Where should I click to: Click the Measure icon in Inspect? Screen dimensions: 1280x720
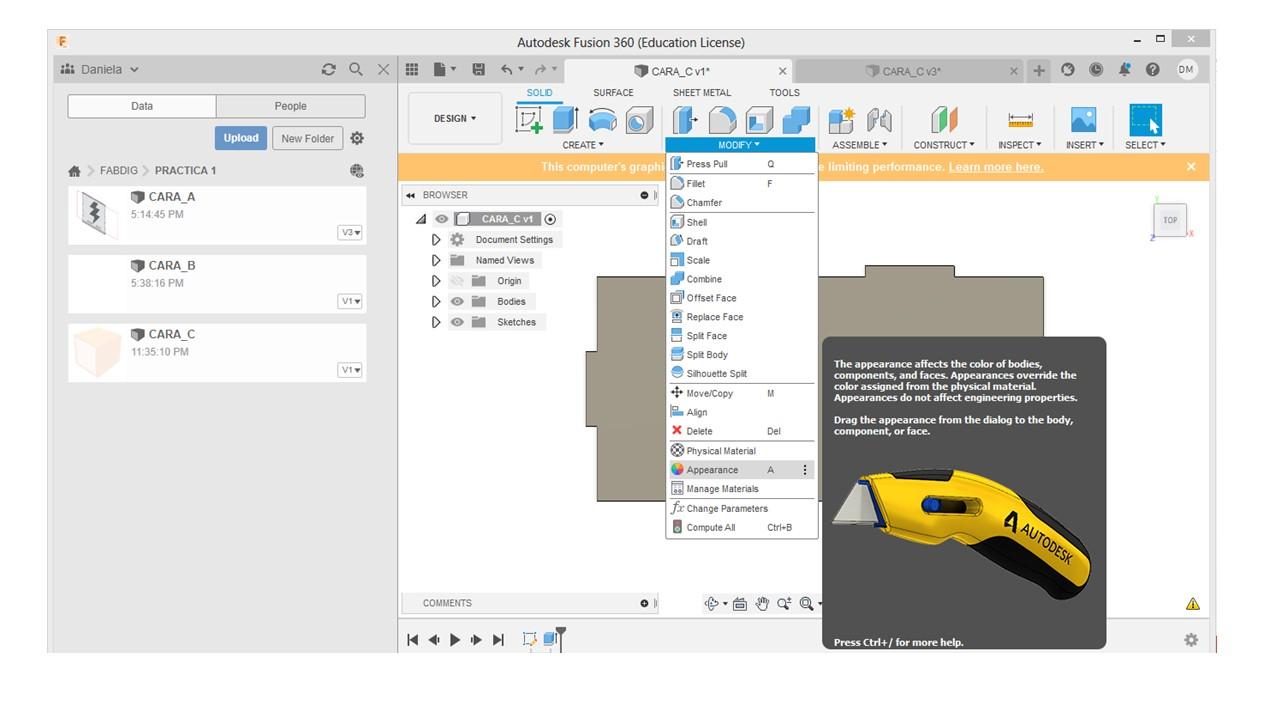tap(1020, 120)
